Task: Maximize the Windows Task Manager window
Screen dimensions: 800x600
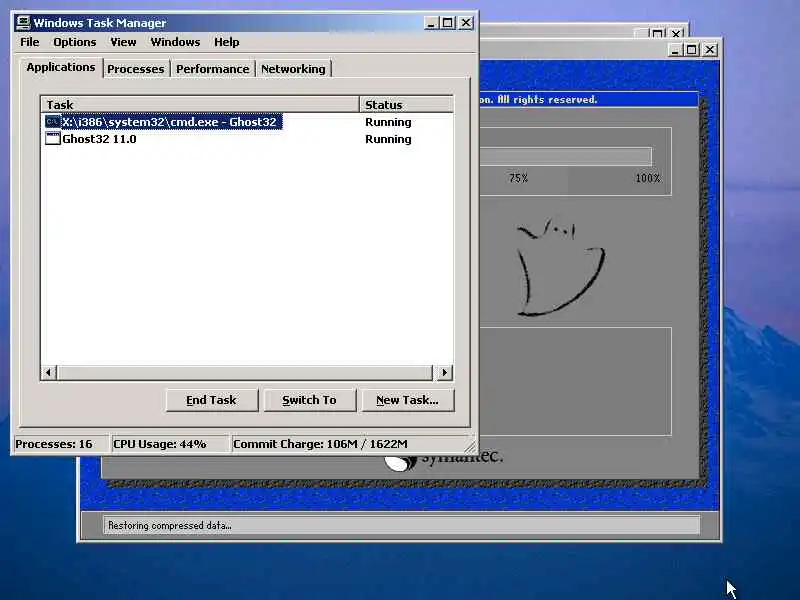Action: click(x=447, y=22)
